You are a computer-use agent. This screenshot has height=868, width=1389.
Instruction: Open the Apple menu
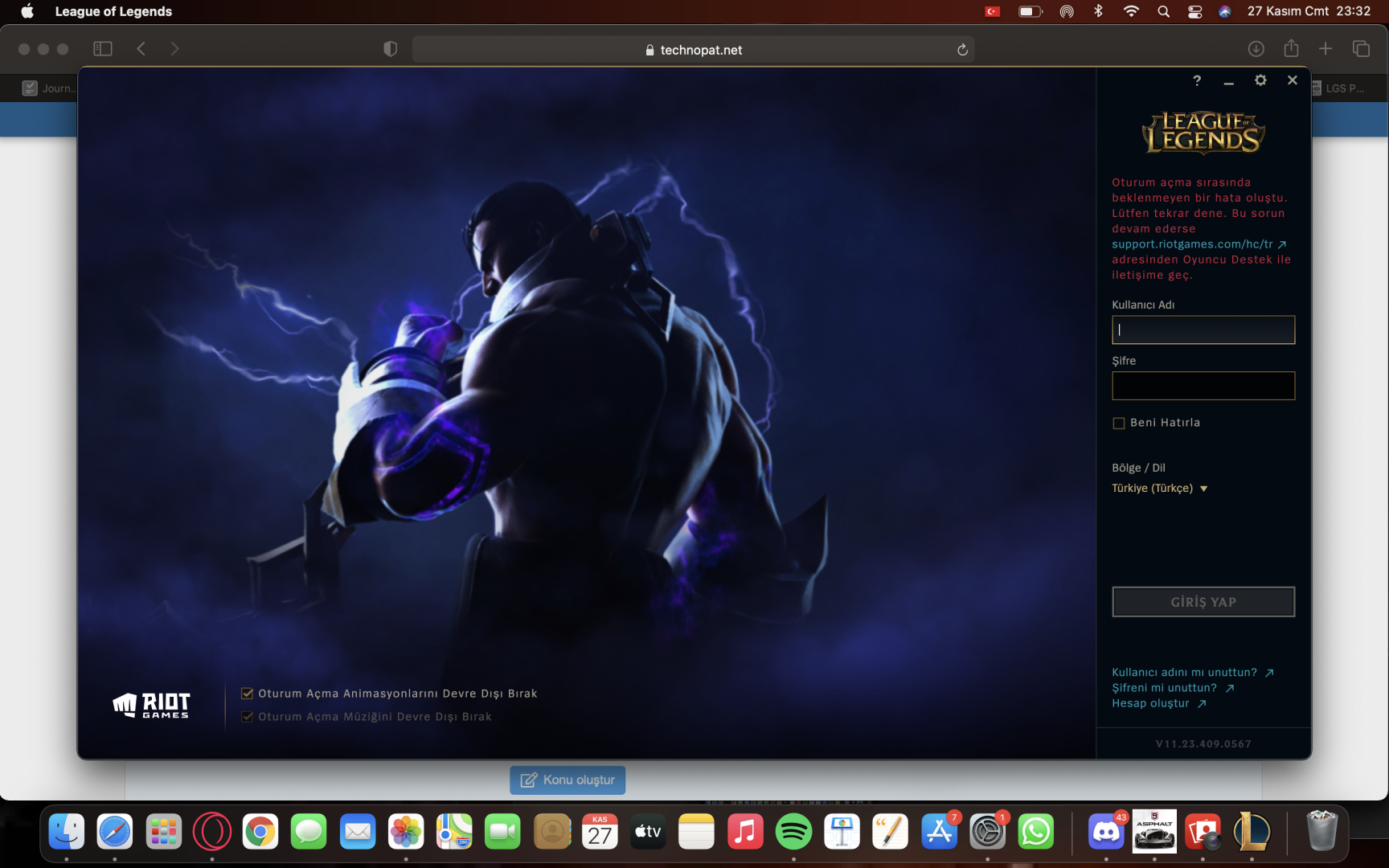(27, 11)
